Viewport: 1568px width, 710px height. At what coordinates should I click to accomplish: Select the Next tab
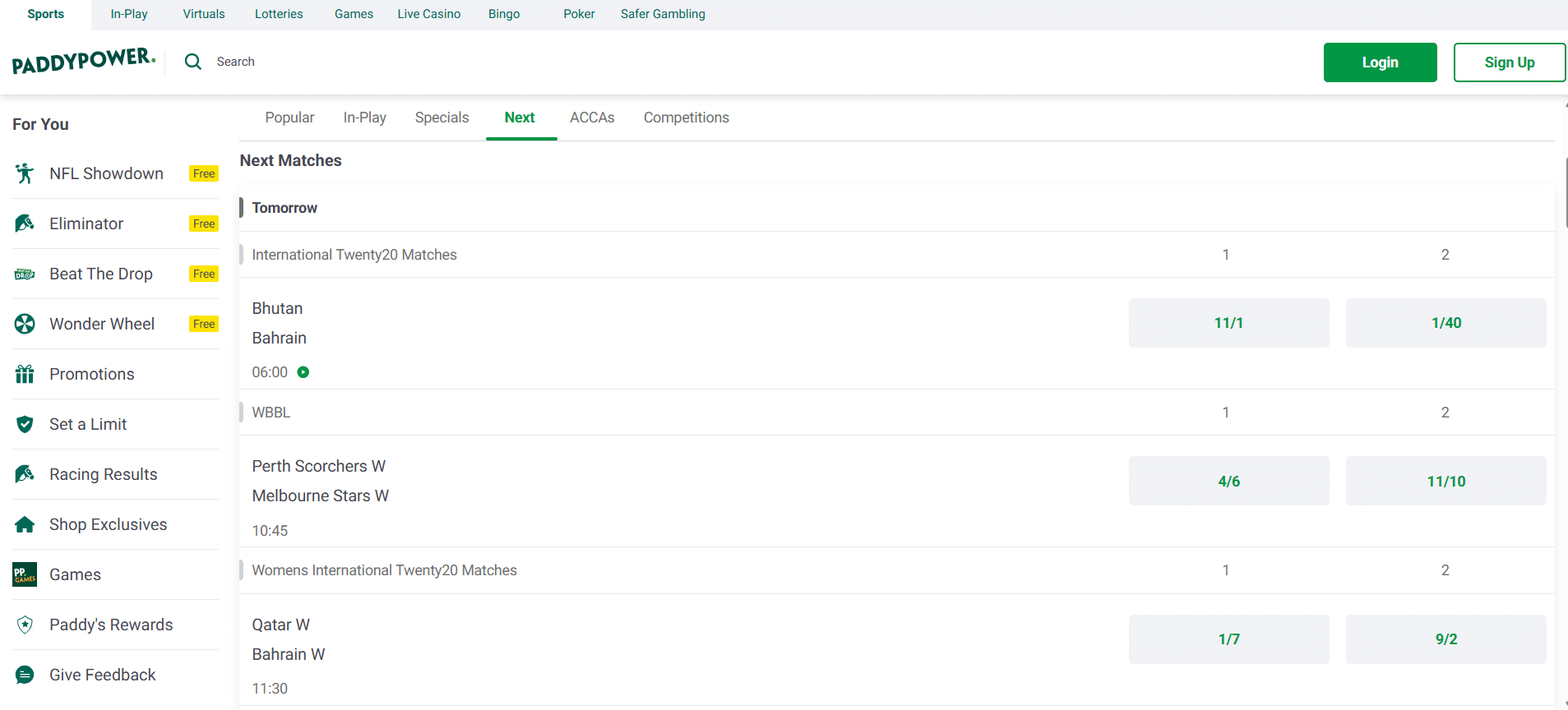[520, 118]
